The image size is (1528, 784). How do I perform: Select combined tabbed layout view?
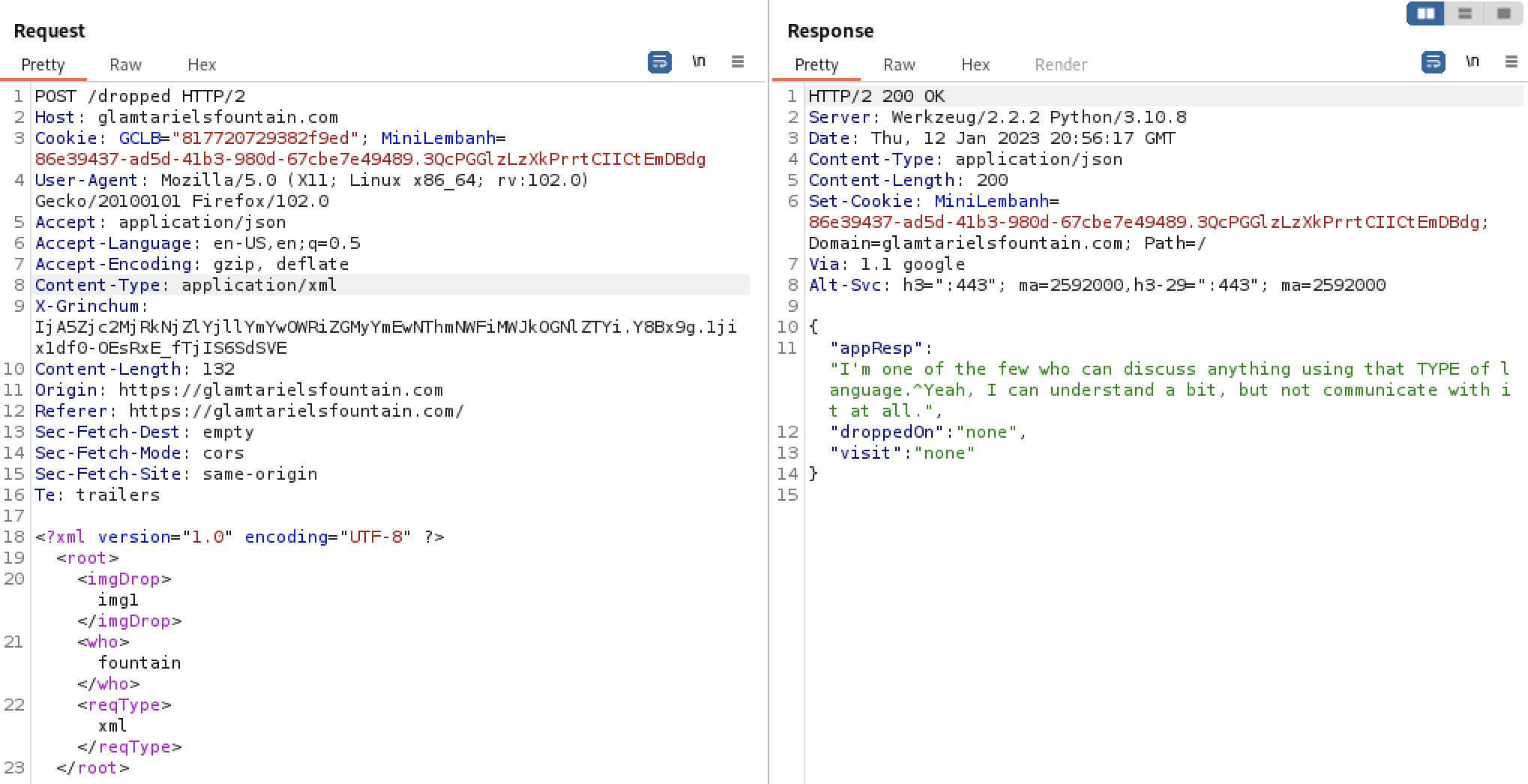click(x=1504, y=14)
